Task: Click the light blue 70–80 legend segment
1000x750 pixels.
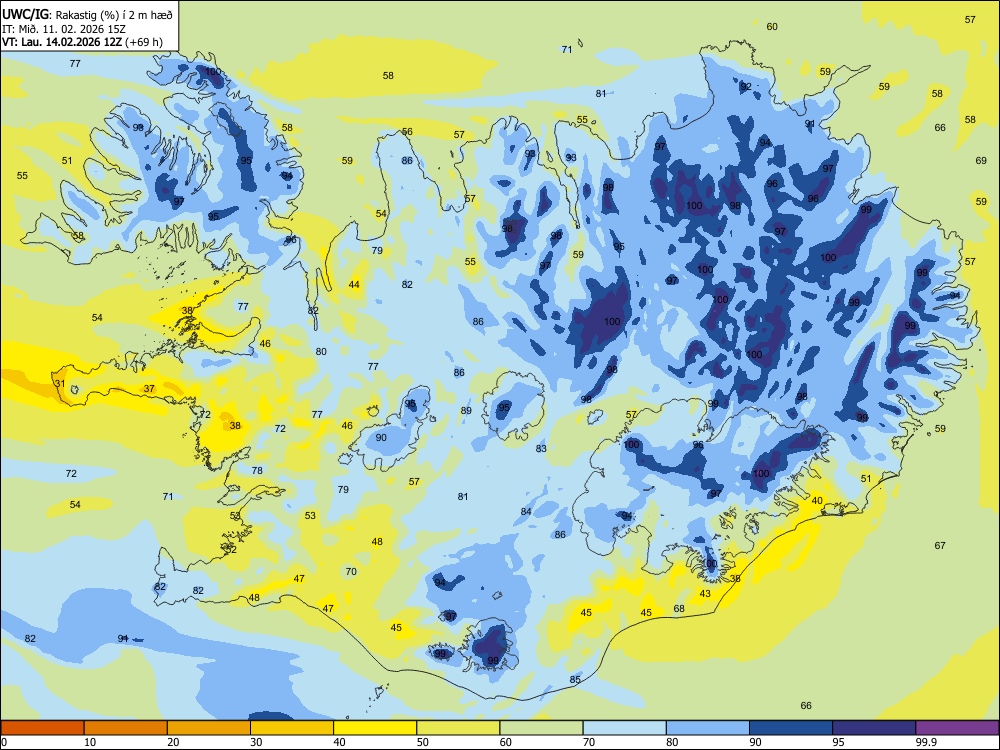Action: pos(624,728)
